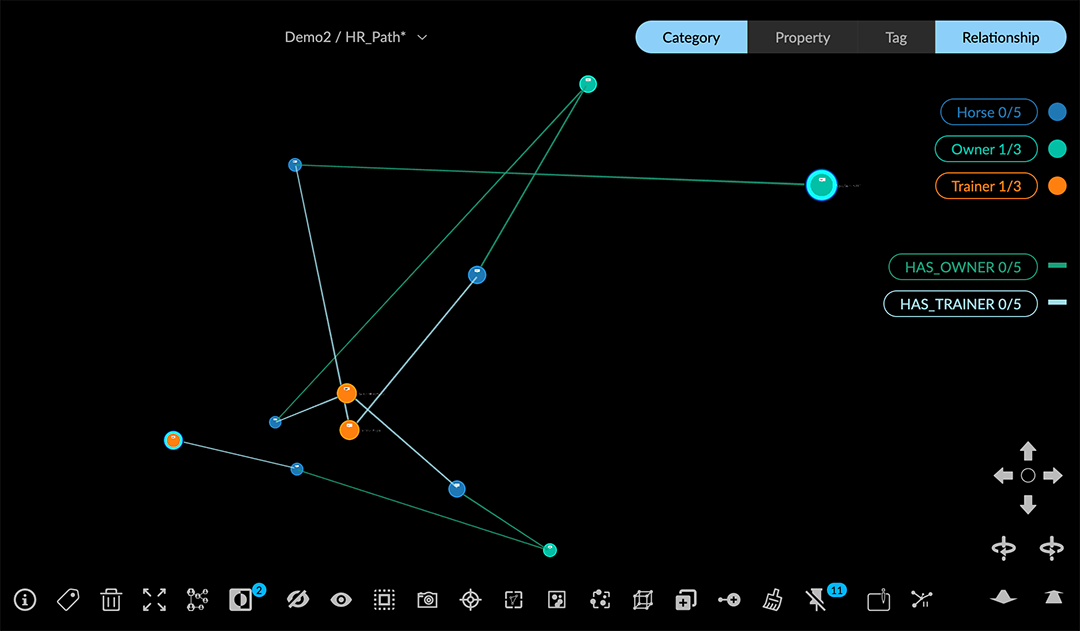This screenshot has height=631, width=1080.
Task: Click the open eye show icon
Action: 341,599
